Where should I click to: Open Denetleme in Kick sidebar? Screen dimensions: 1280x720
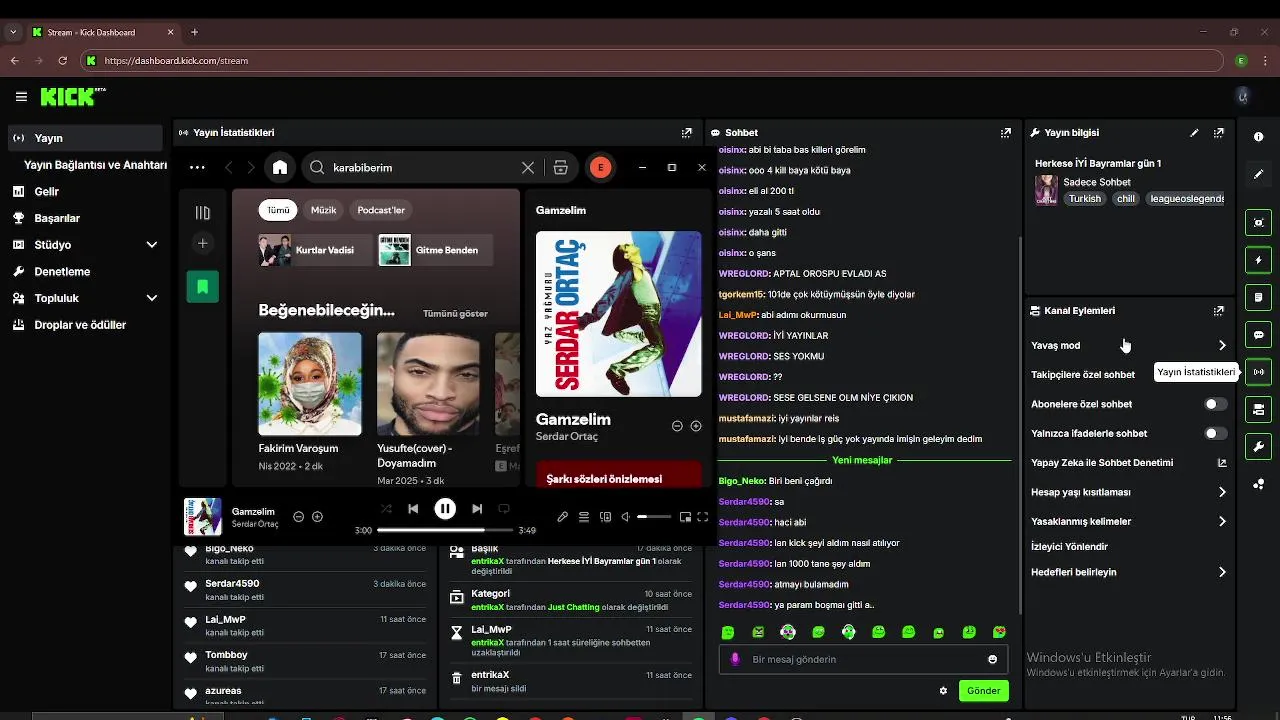point(85,271)
